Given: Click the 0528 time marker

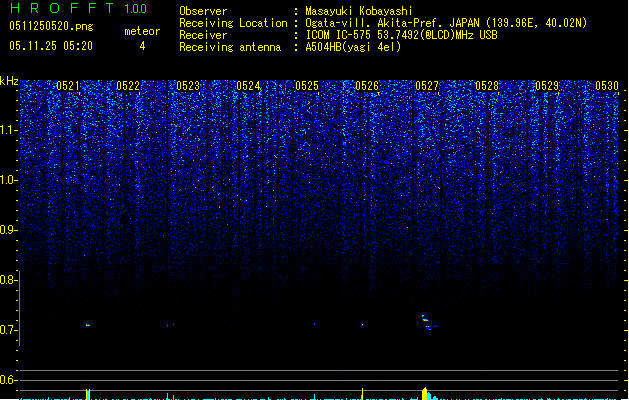Looking at the screenshot, I should 487,86.
